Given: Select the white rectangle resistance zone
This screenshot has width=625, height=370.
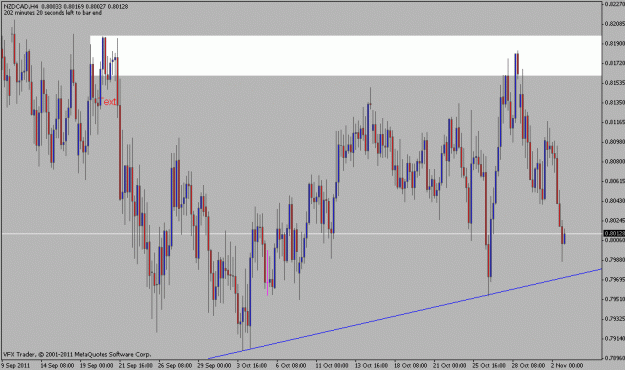Looking at the screenshot, I should point(345,56).
